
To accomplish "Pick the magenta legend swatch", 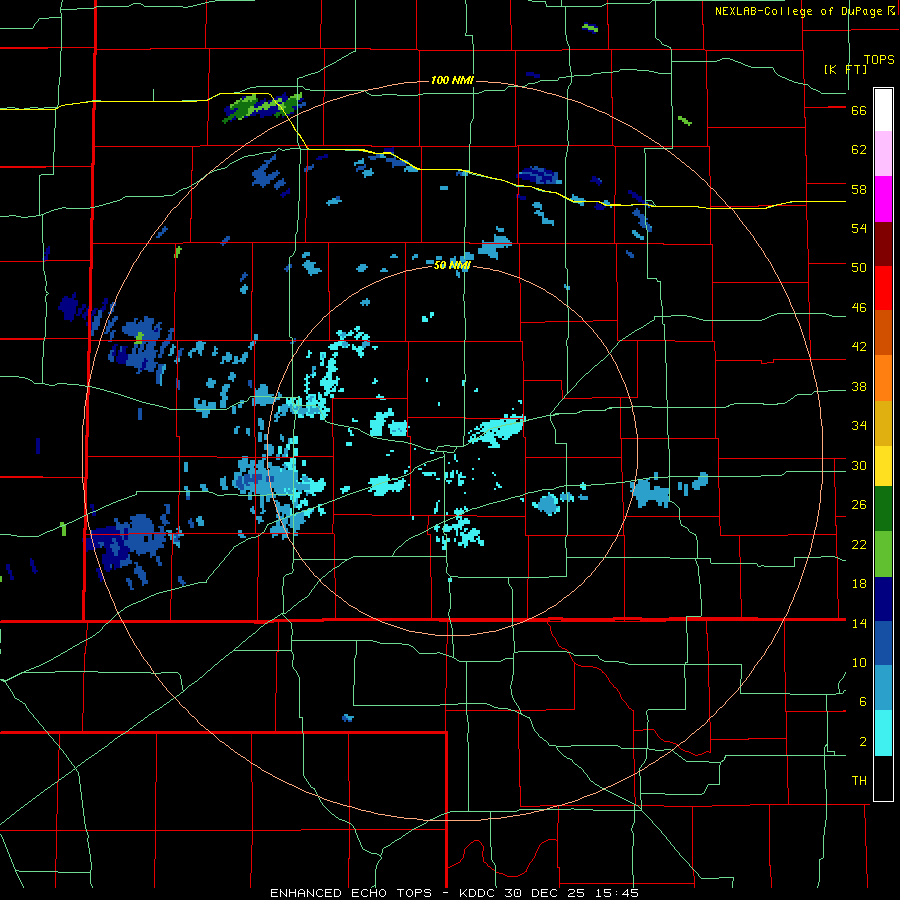I will click(883, 199).
